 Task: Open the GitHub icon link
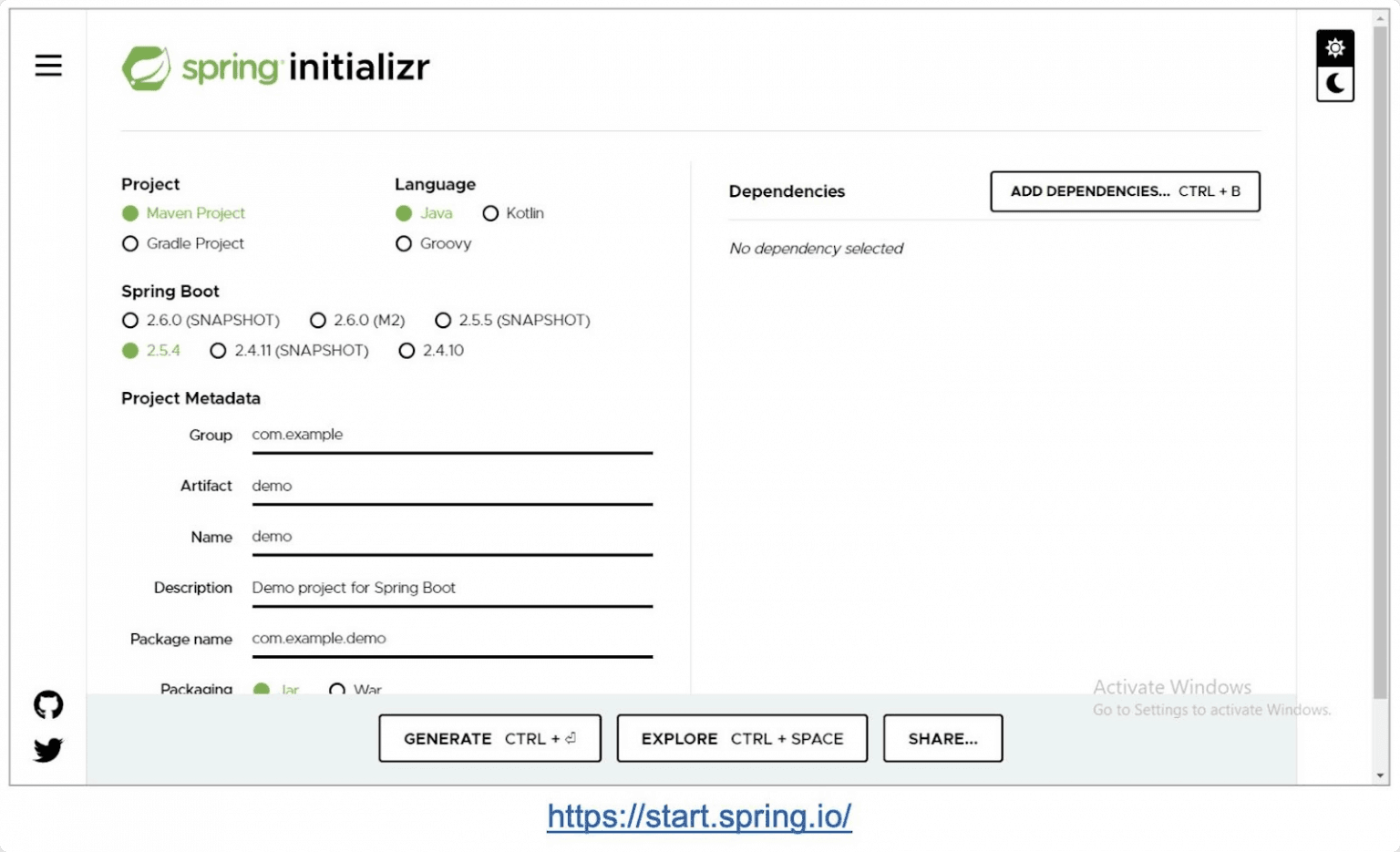click(48, 704)
